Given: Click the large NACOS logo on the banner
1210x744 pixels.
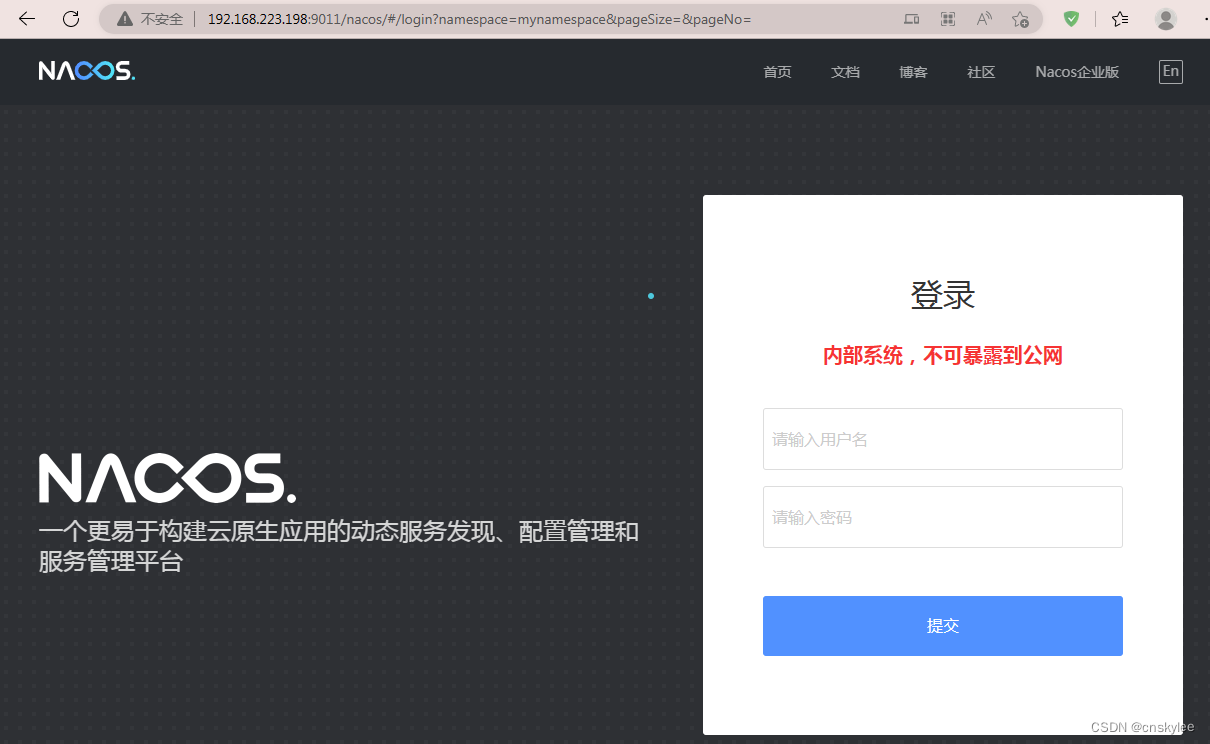Looking at the screenshot, I should point(167,478).
